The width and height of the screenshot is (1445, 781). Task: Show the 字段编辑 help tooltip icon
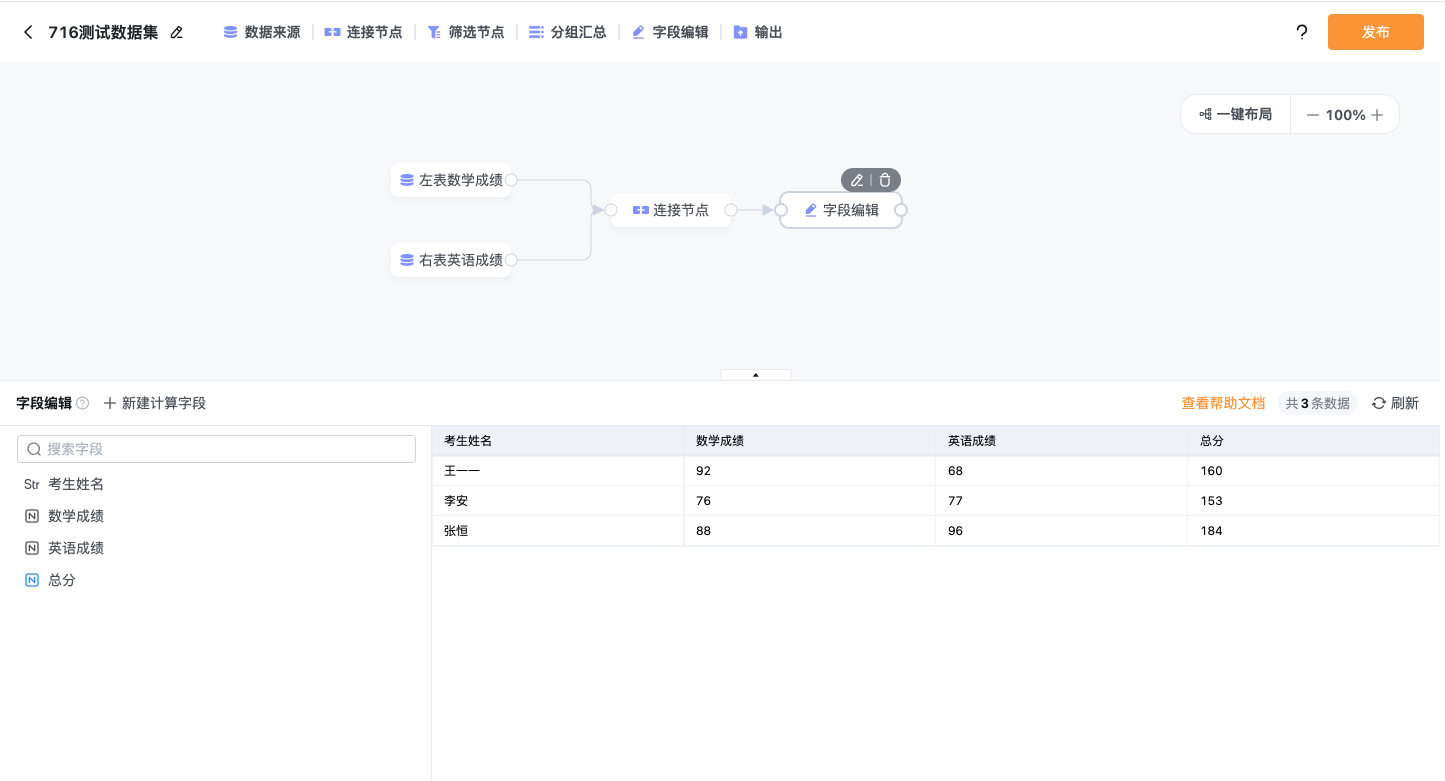(83, 403)
